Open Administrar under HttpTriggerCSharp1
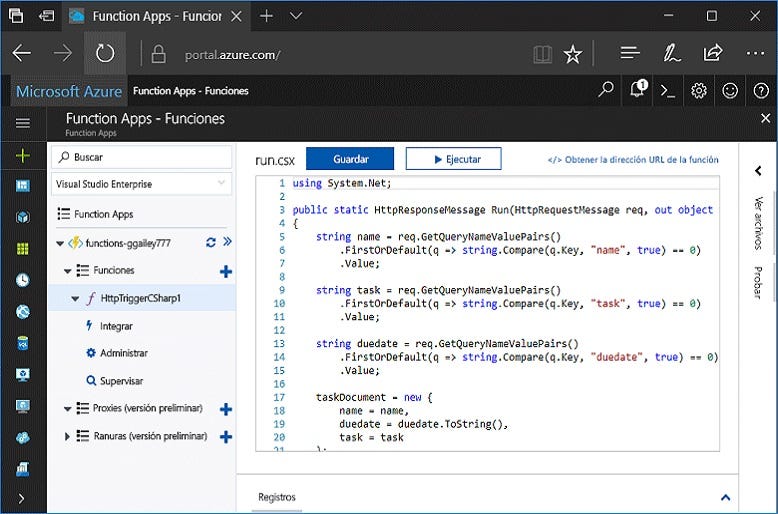This screenshot has height=514, width=778. coord(124,353)
